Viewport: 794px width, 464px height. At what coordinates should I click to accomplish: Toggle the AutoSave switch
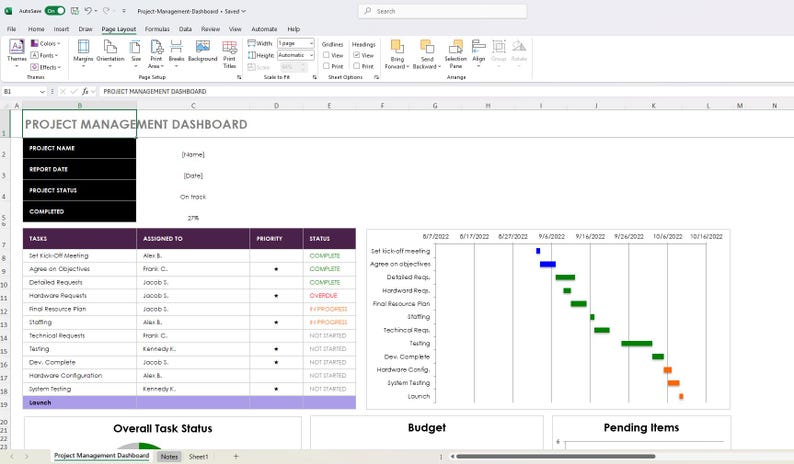click(55, 11)
